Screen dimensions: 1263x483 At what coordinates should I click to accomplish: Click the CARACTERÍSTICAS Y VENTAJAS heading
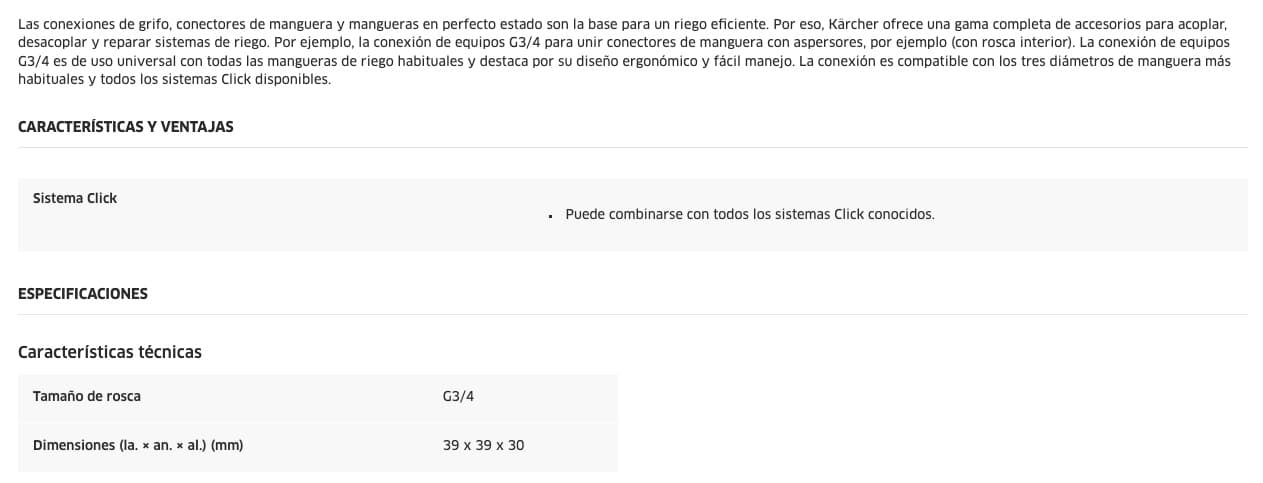[x=125, y=127]
